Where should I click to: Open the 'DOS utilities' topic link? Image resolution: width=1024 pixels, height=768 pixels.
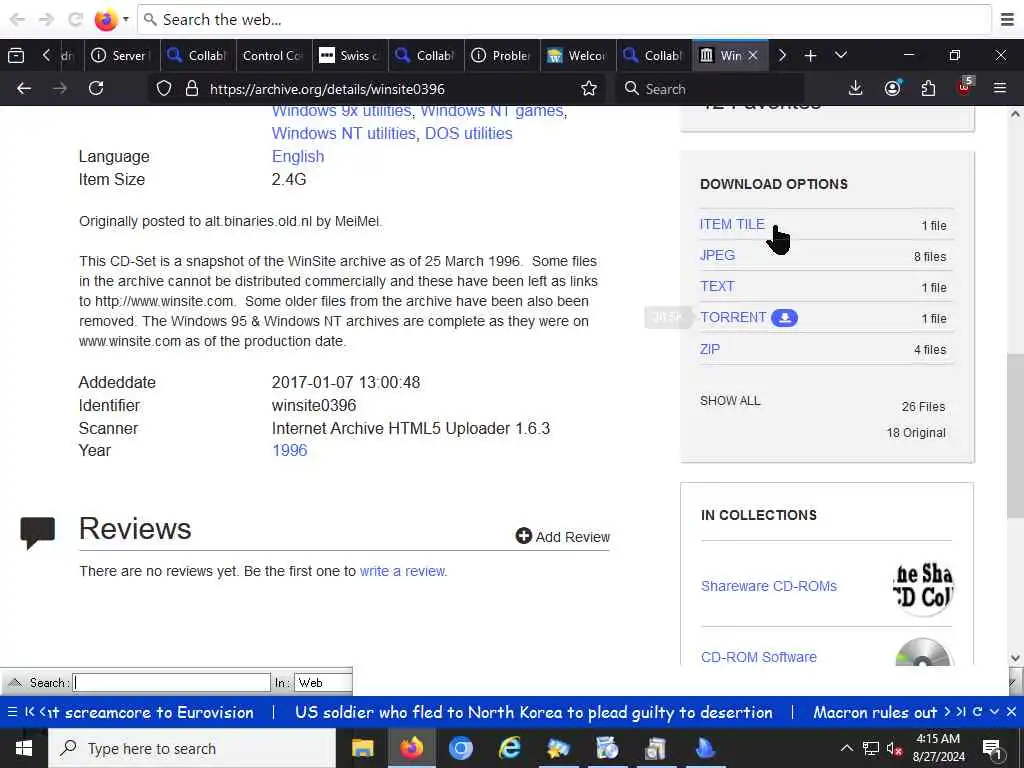469,133
